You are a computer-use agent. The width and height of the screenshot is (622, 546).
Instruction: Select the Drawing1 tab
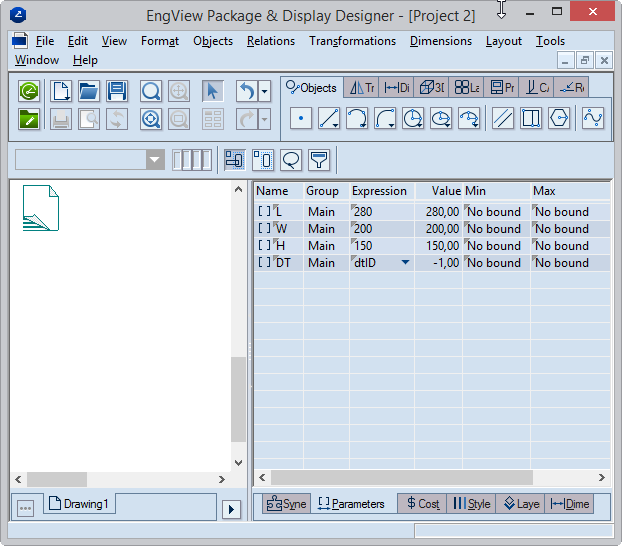pyautogui.click(x=80, y=504)
